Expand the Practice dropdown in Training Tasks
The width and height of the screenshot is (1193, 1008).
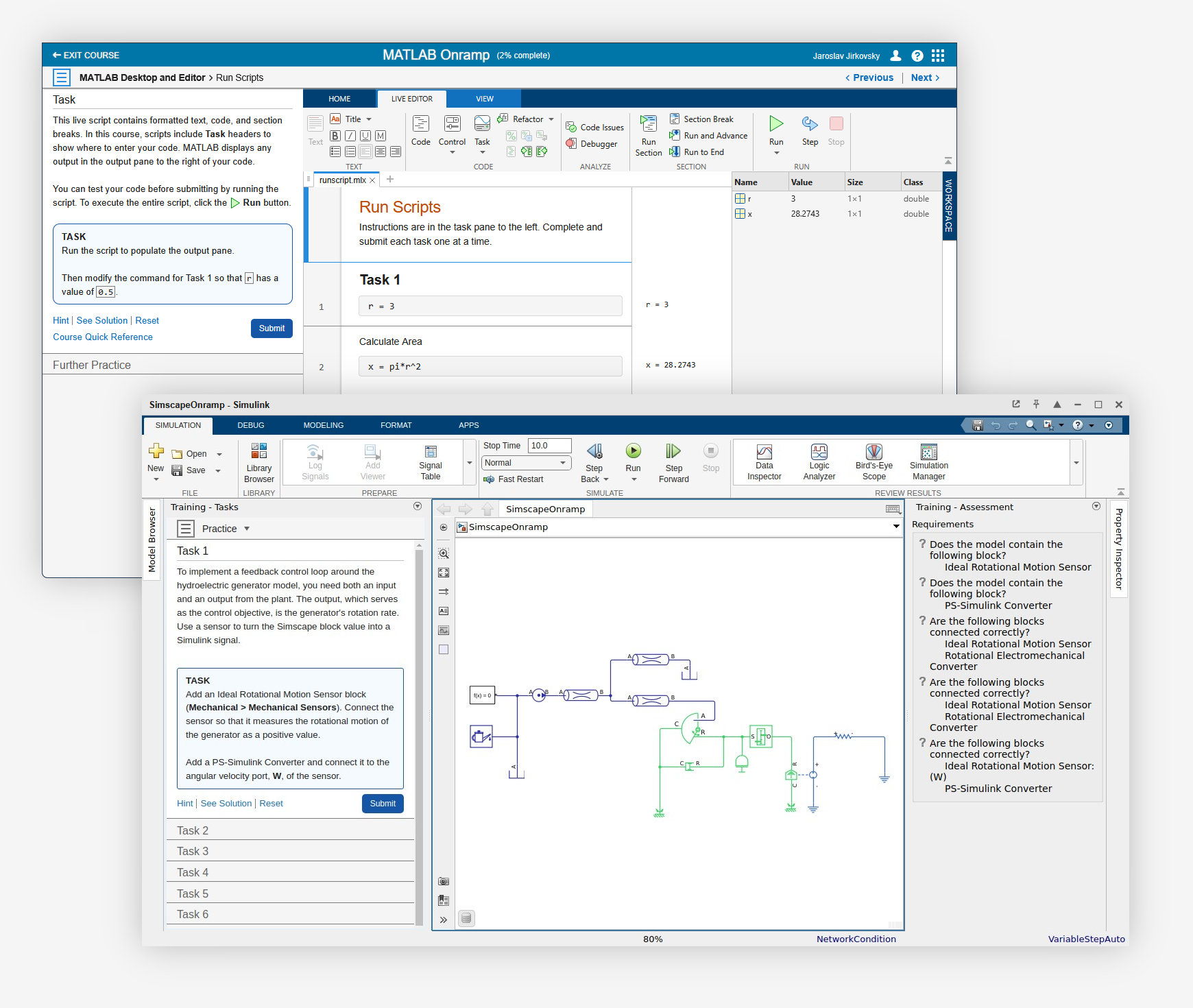click(247, 529)
